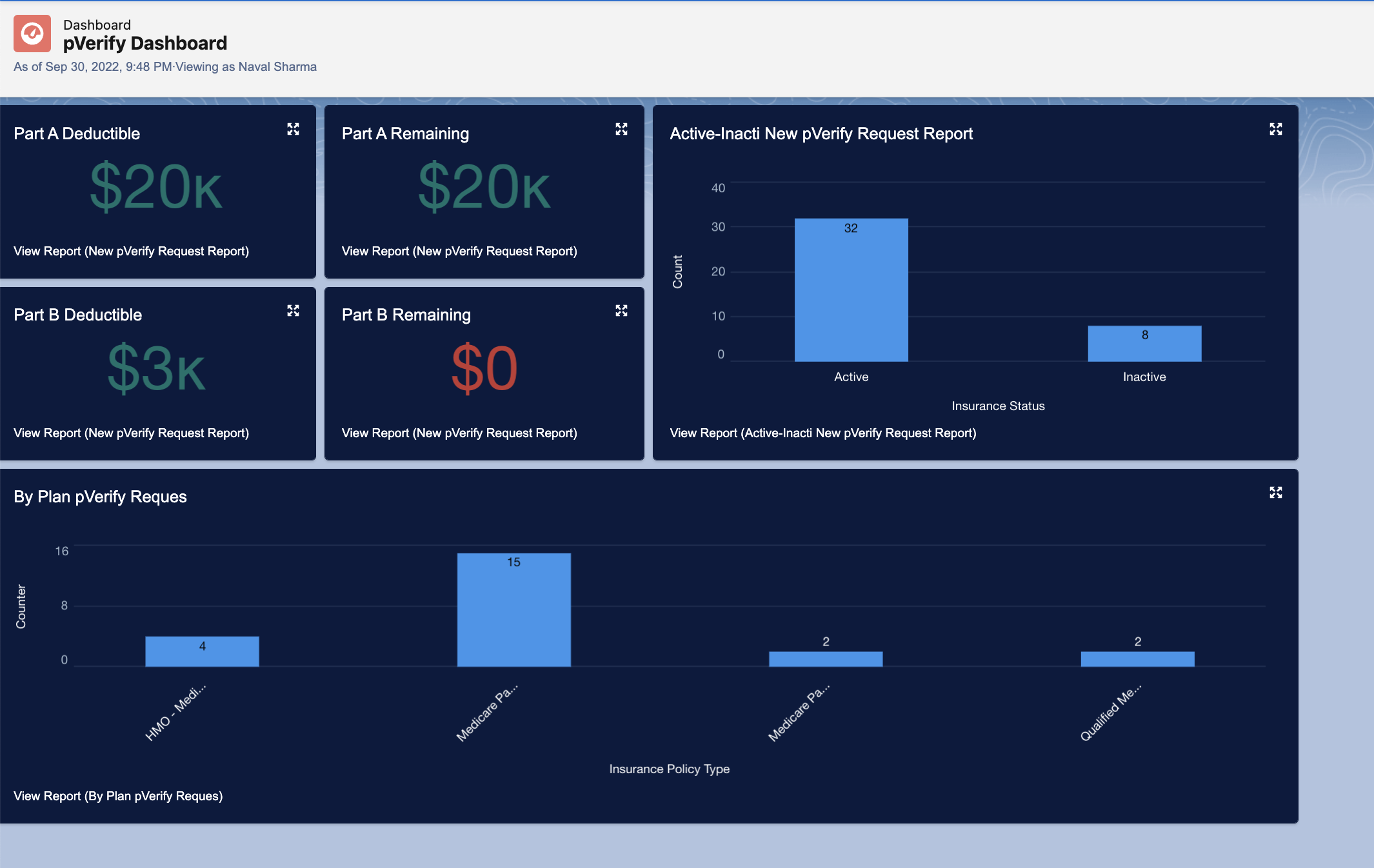Image resolution: width=1374 pixels, height=868 pixels.
Task: Expand the Part B Deductible widget
Action: click(293, 311)
